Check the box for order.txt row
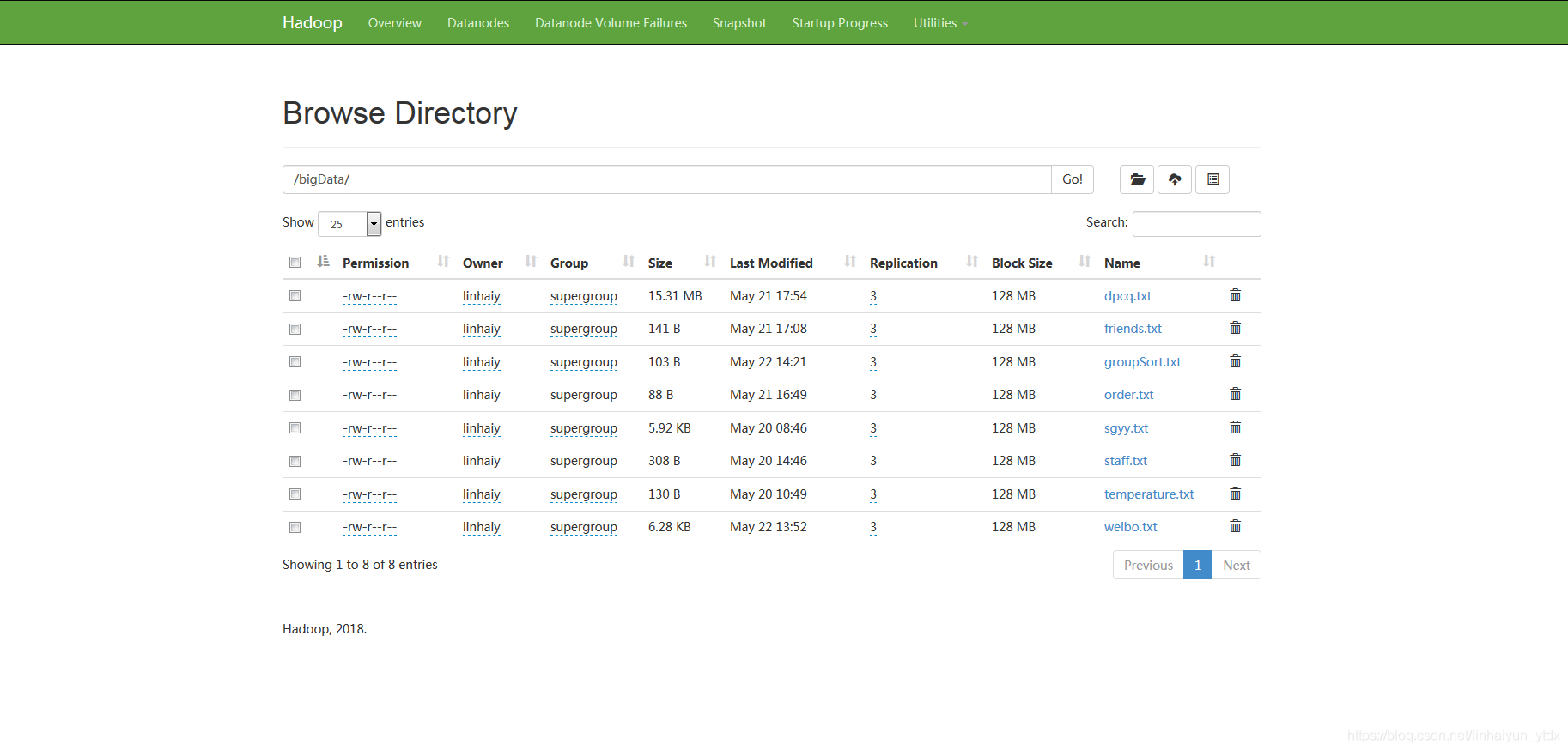 295,395
